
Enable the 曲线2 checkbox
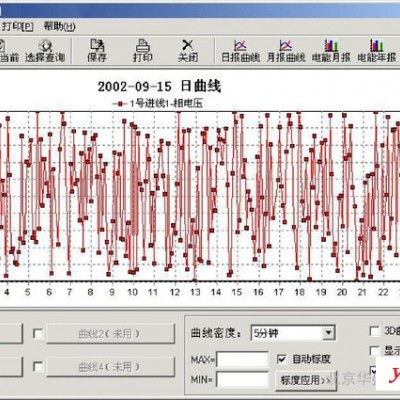(38, 333)
